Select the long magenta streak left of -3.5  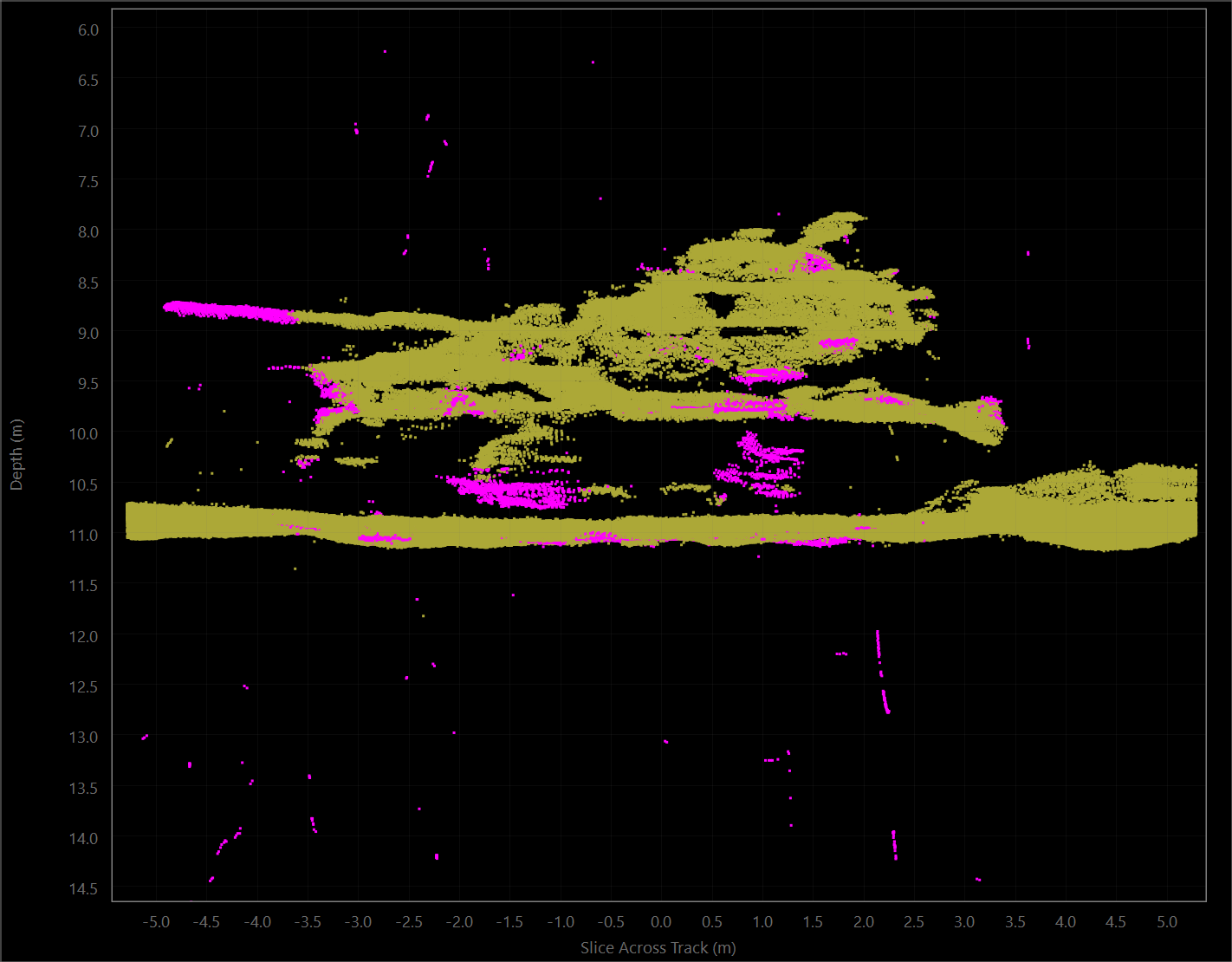230,311
